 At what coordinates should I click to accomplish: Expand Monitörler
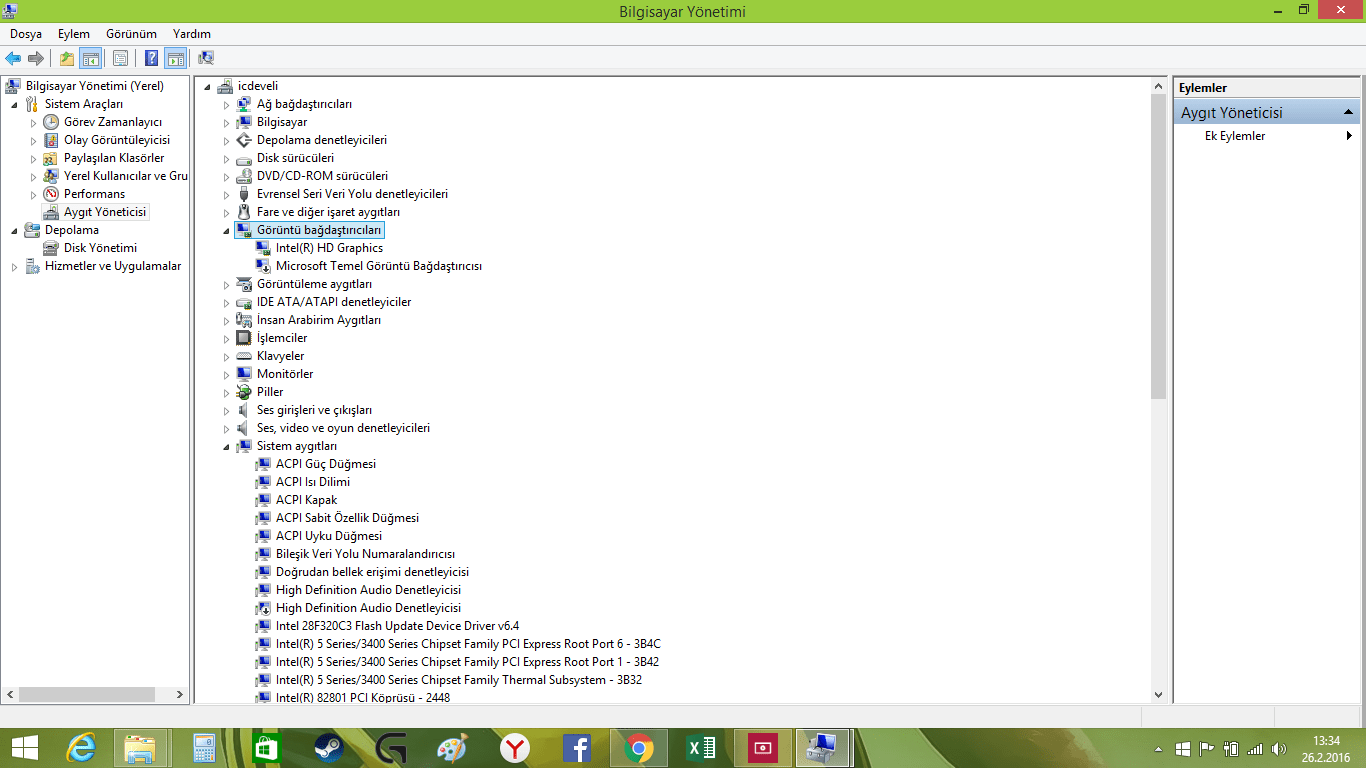[x=227, y=375]
